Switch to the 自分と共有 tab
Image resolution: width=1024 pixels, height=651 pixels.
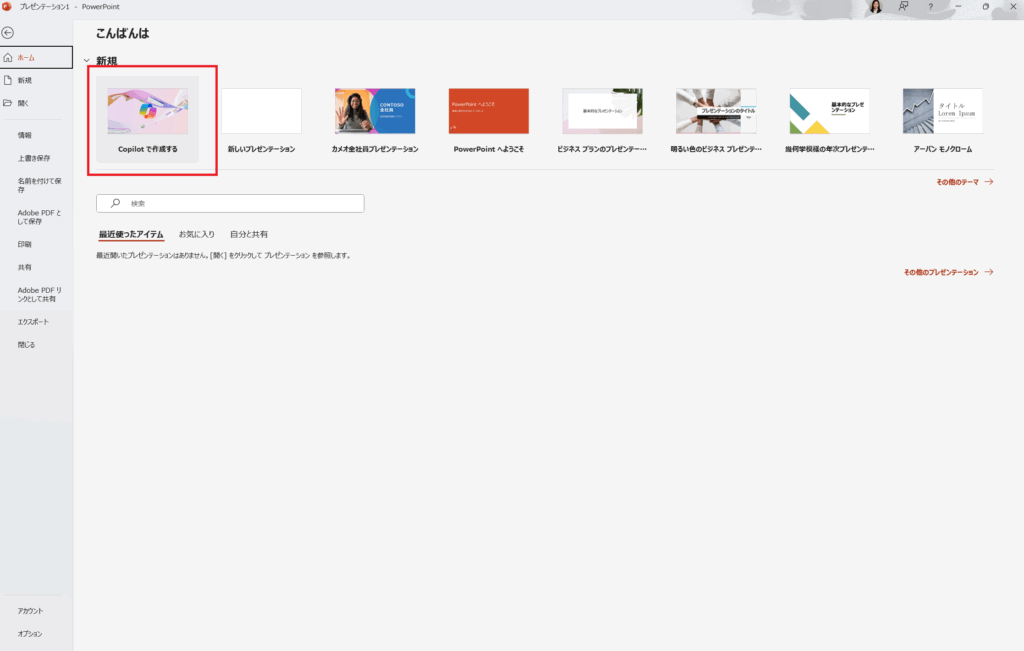pos(248,234)
